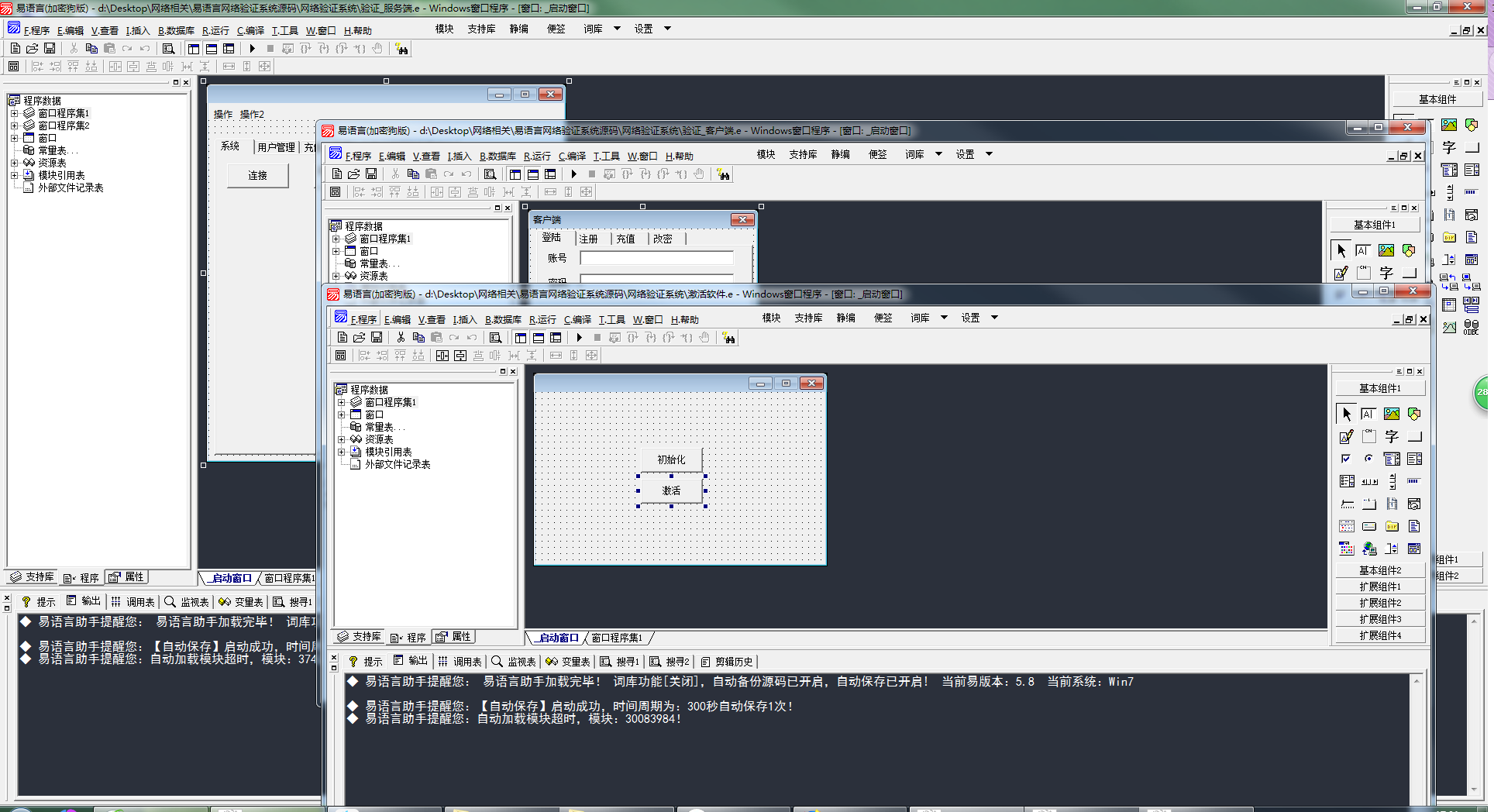The height and width of the screenshot is (812, 1494).
Task: Pick the shape box component in 激活软件 palette
Action: (1414, 414)
